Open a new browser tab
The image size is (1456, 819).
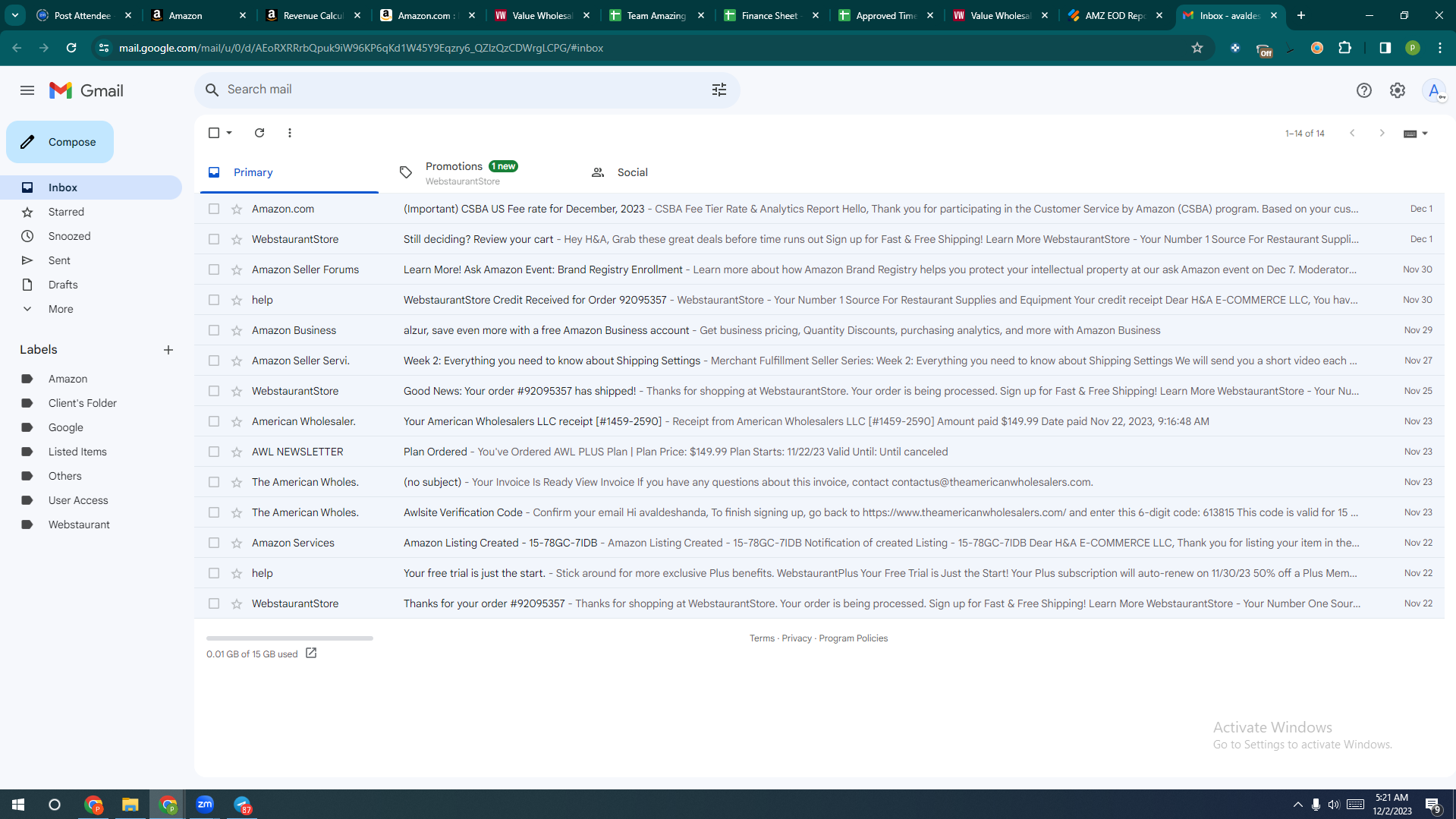click(1301, 15)
